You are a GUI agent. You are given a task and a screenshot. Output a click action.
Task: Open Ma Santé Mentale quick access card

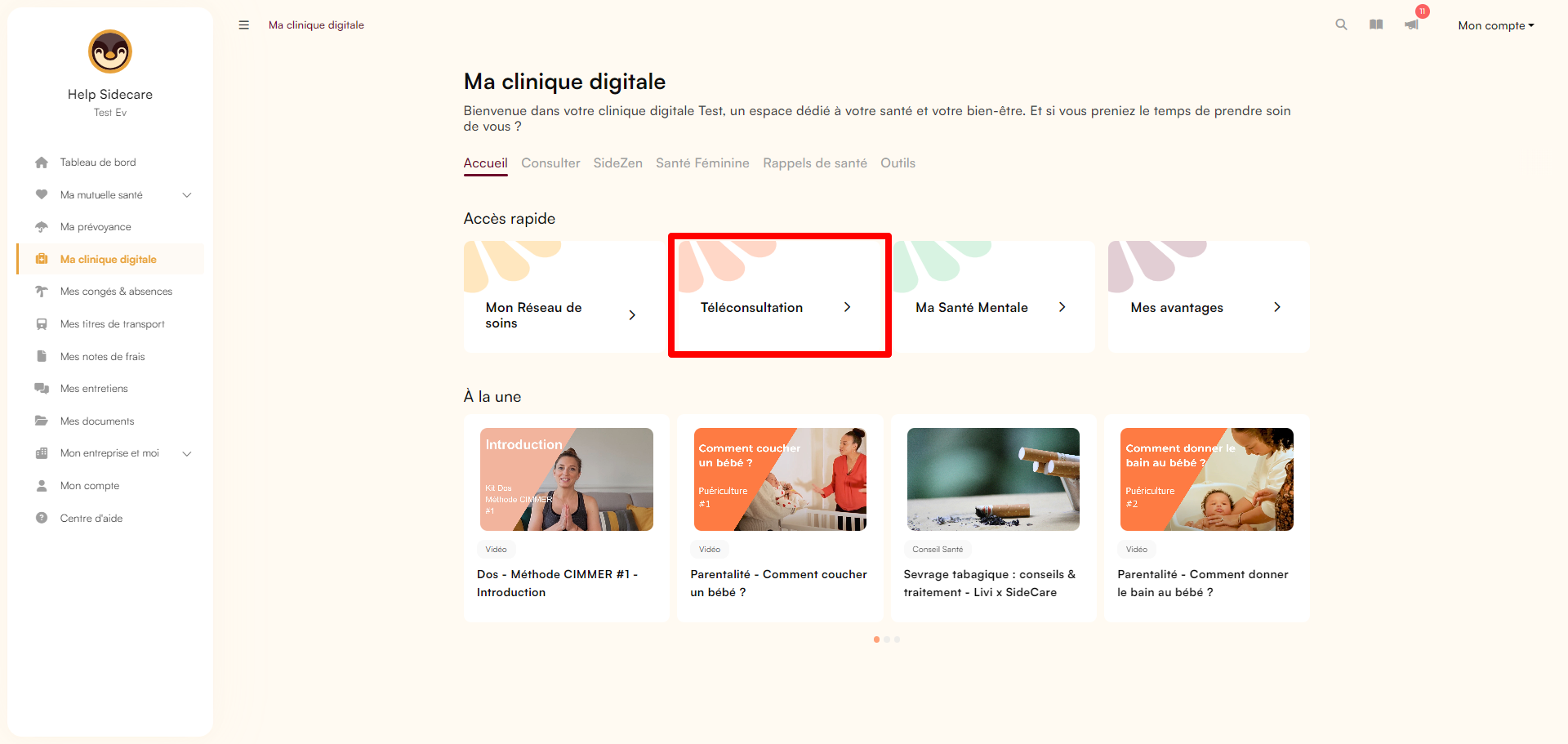[x=994, y=296]
